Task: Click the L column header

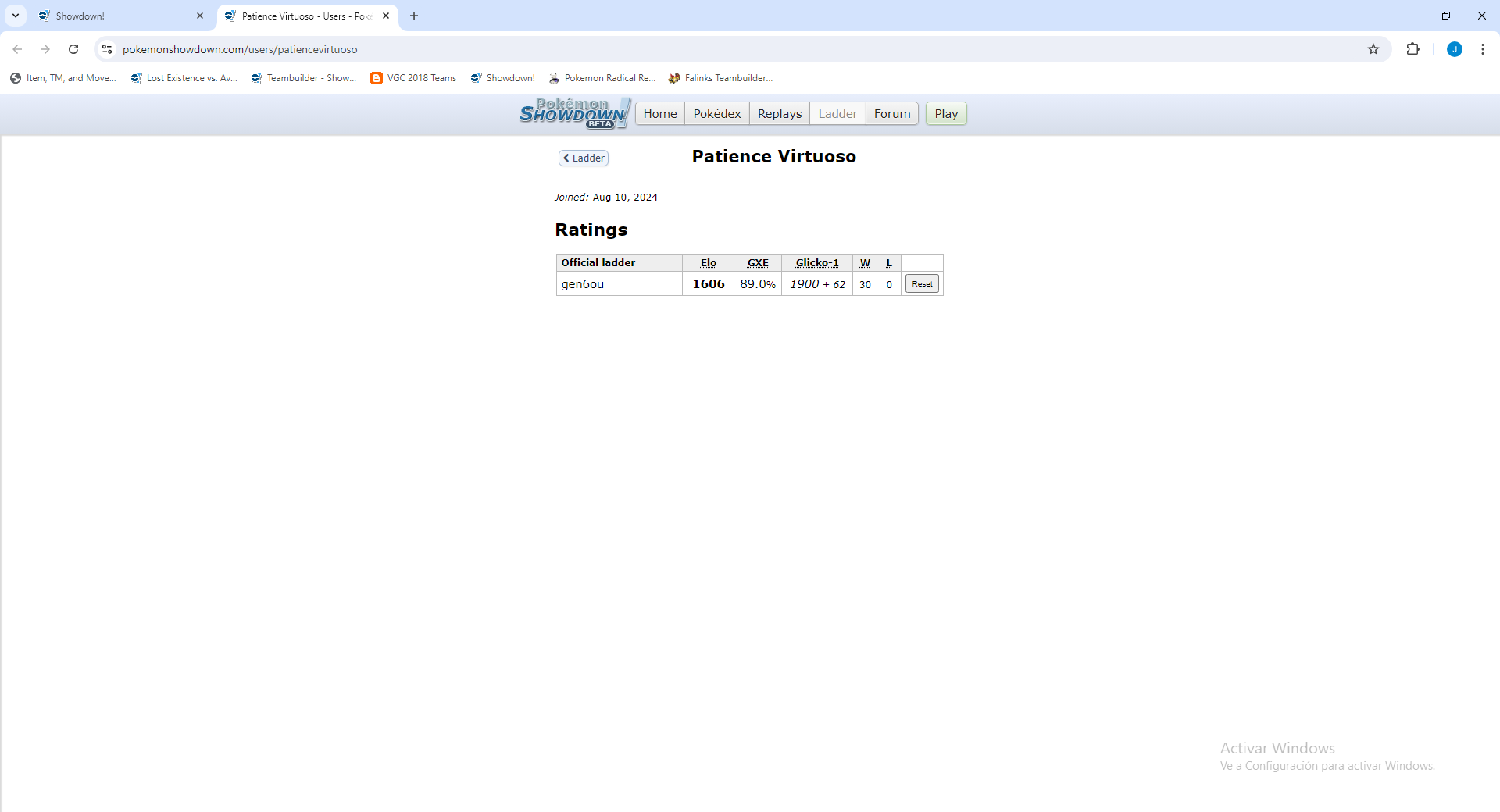Action: tap(889, 263)
